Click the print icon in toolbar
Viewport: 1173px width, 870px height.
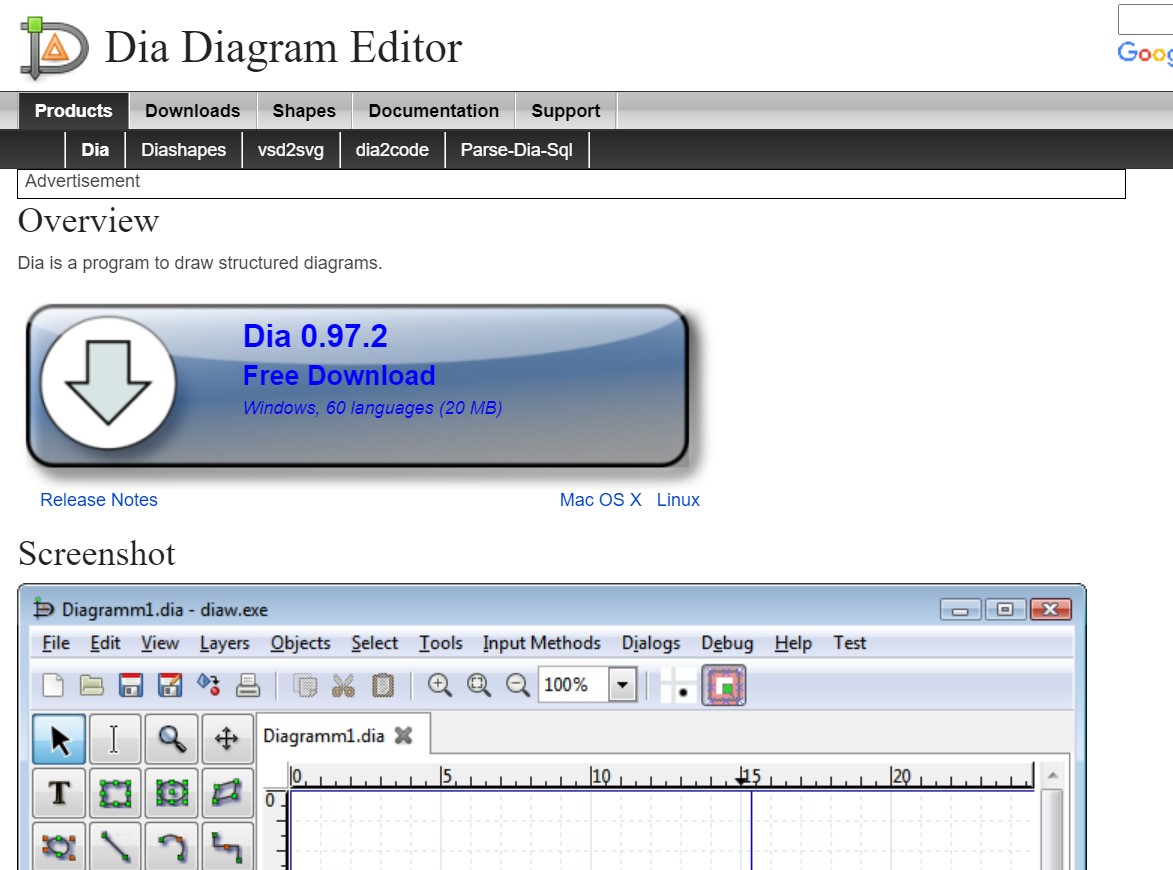[248, 685]
